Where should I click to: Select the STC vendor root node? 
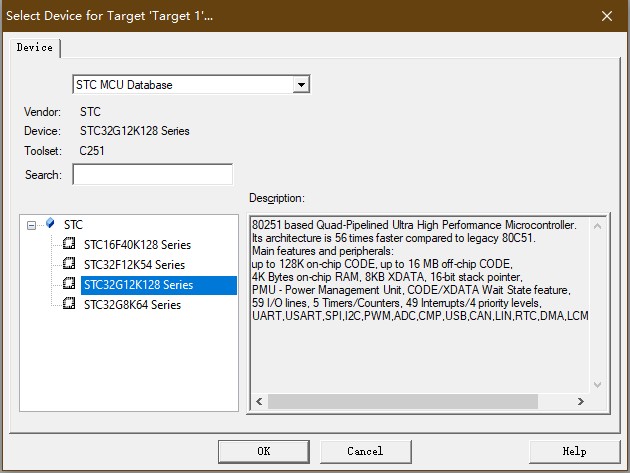tap(73, 225)
